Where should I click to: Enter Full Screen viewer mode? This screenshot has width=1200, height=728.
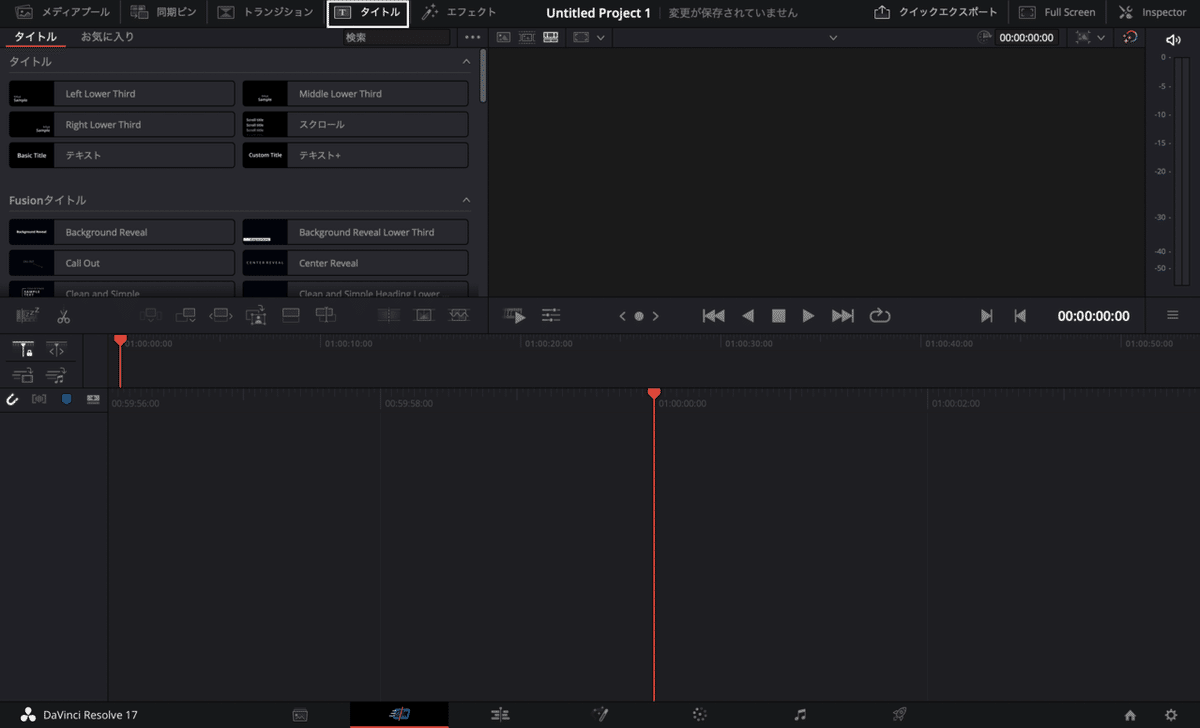1057,13
